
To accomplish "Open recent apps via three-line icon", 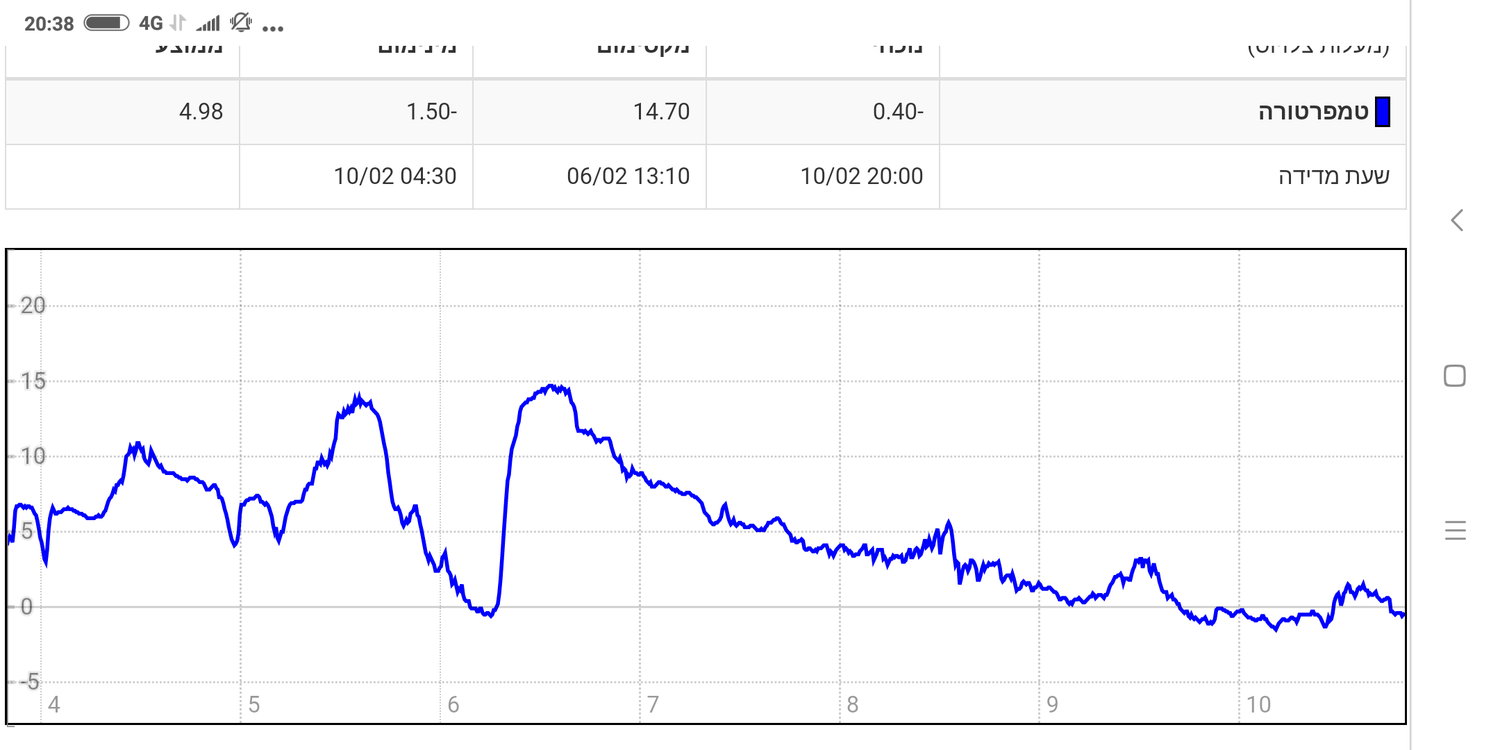I will coord(1455,531).
